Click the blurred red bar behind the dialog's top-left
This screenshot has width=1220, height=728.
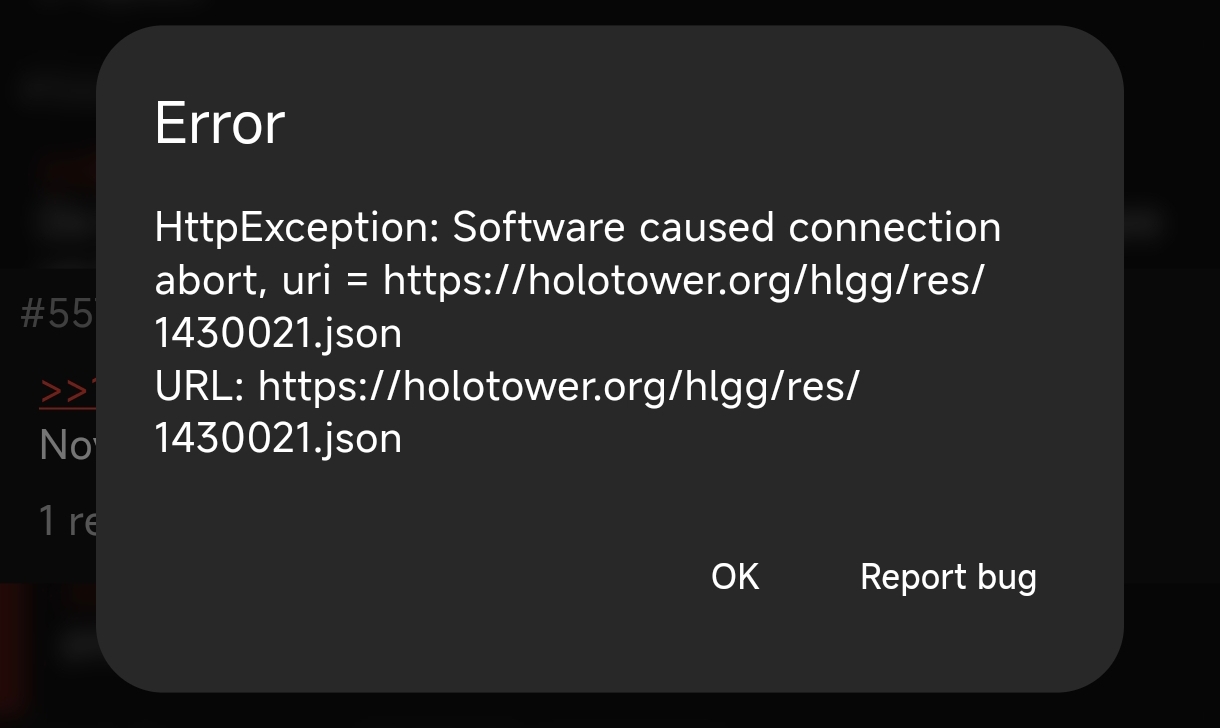pyautogui.click(x=68, y=172)
